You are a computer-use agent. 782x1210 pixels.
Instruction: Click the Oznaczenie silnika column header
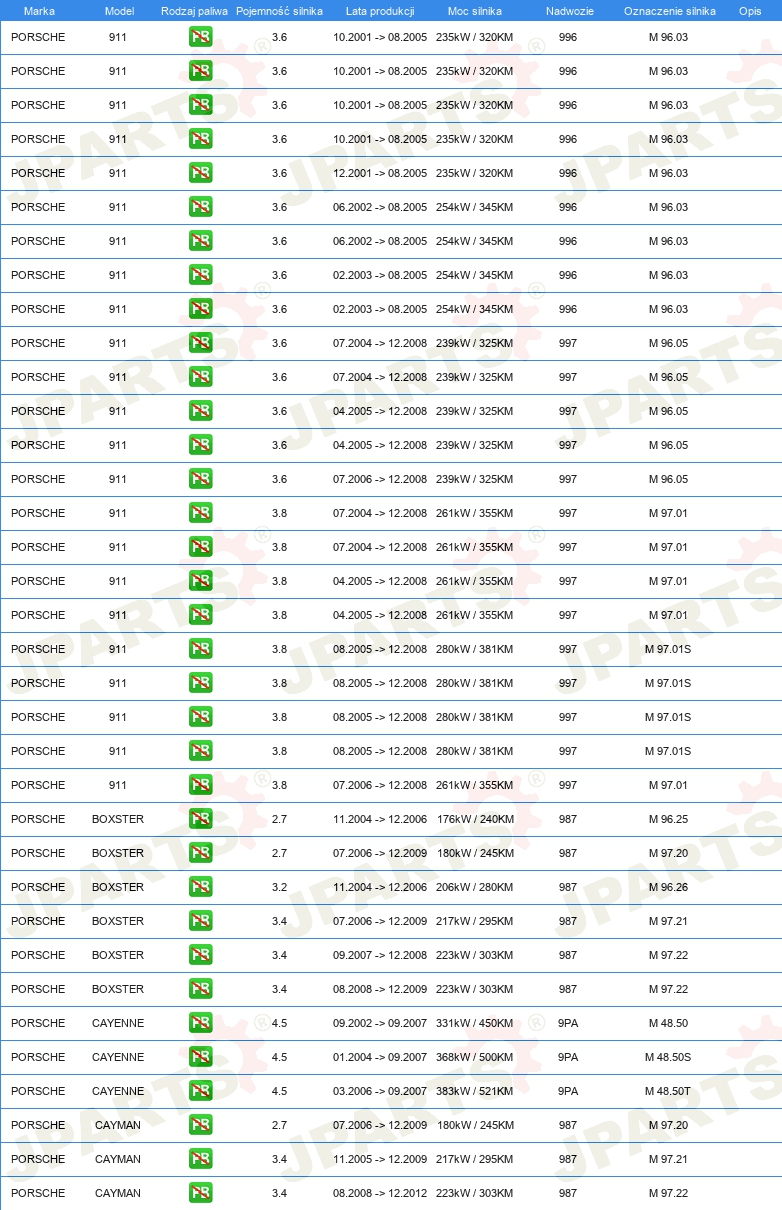[x=669, y=11]
